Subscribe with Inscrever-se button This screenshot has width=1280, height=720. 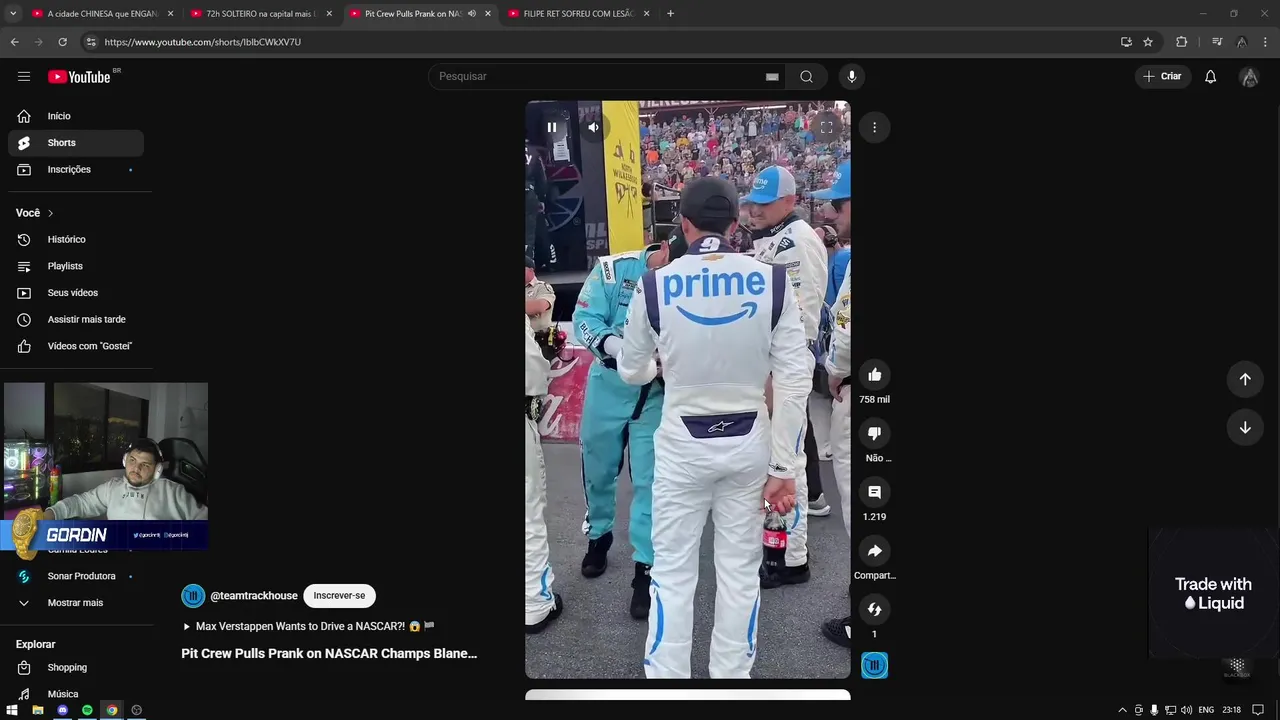pyautogui.click(x=339, y=596)
